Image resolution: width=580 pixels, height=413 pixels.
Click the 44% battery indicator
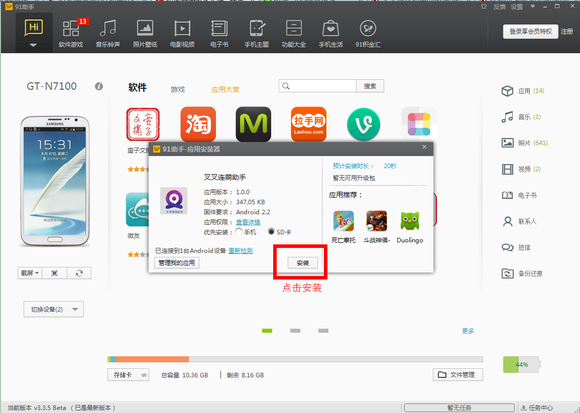point(522,365)
